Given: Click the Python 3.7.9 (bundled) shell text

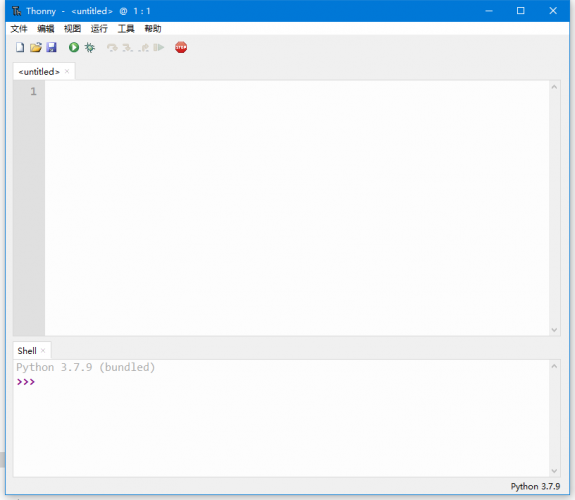Looking at the screenshot, I should point(85,367).
